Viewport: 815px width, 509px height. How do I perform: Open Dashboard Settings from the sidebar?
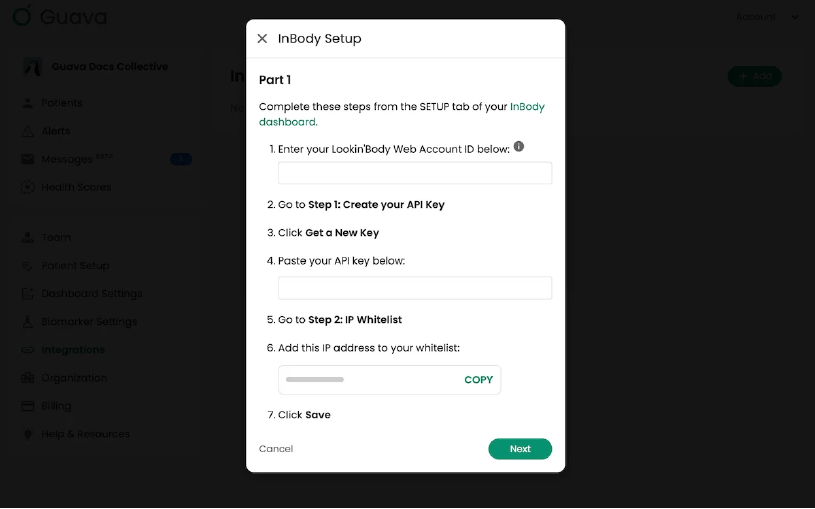pyautogui.click(x=91, y=294)
